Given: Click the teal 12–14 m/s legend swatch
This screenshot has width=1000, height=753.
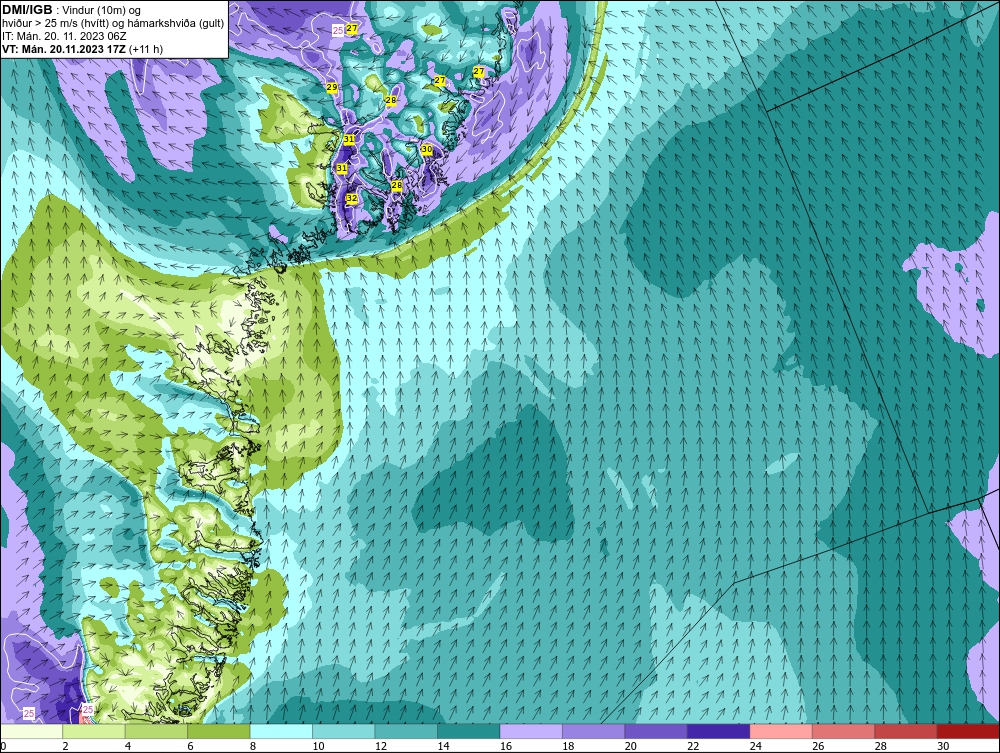Looking at the screenshot, I should pyautogui.click(x=406, y=731).
